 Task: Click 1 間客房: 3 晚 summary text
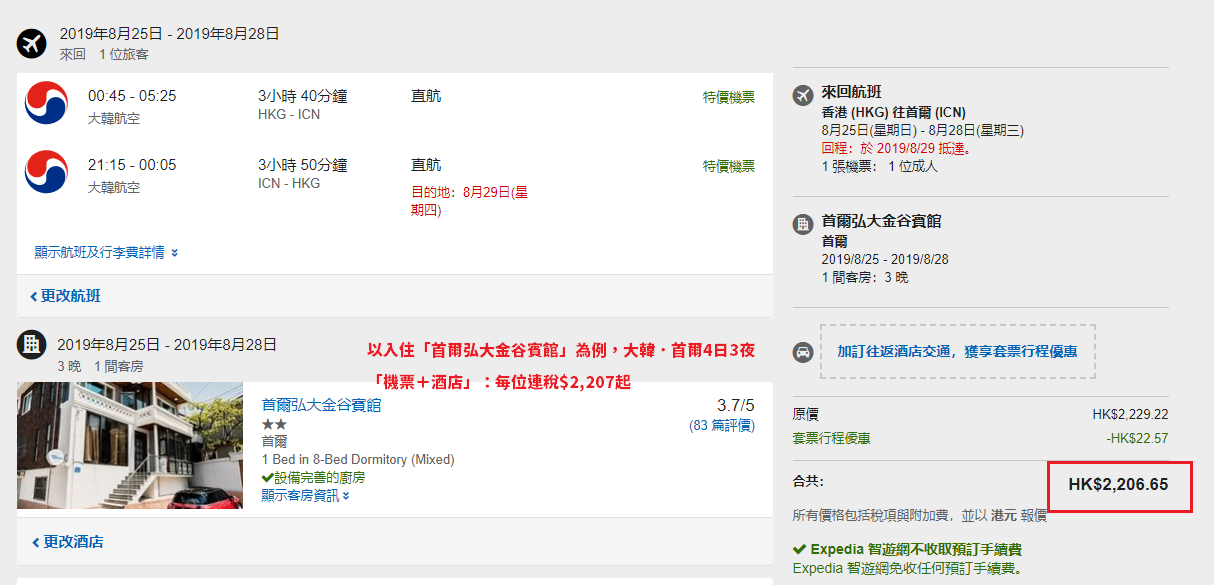tap(865, 277)
